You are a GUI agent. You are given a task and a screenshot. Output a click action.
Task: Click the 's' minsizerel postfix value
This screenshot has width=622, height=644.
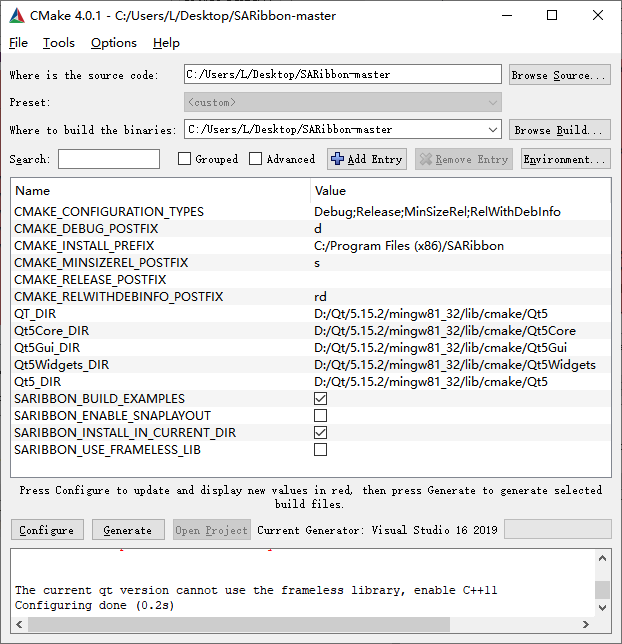point(317,262)
